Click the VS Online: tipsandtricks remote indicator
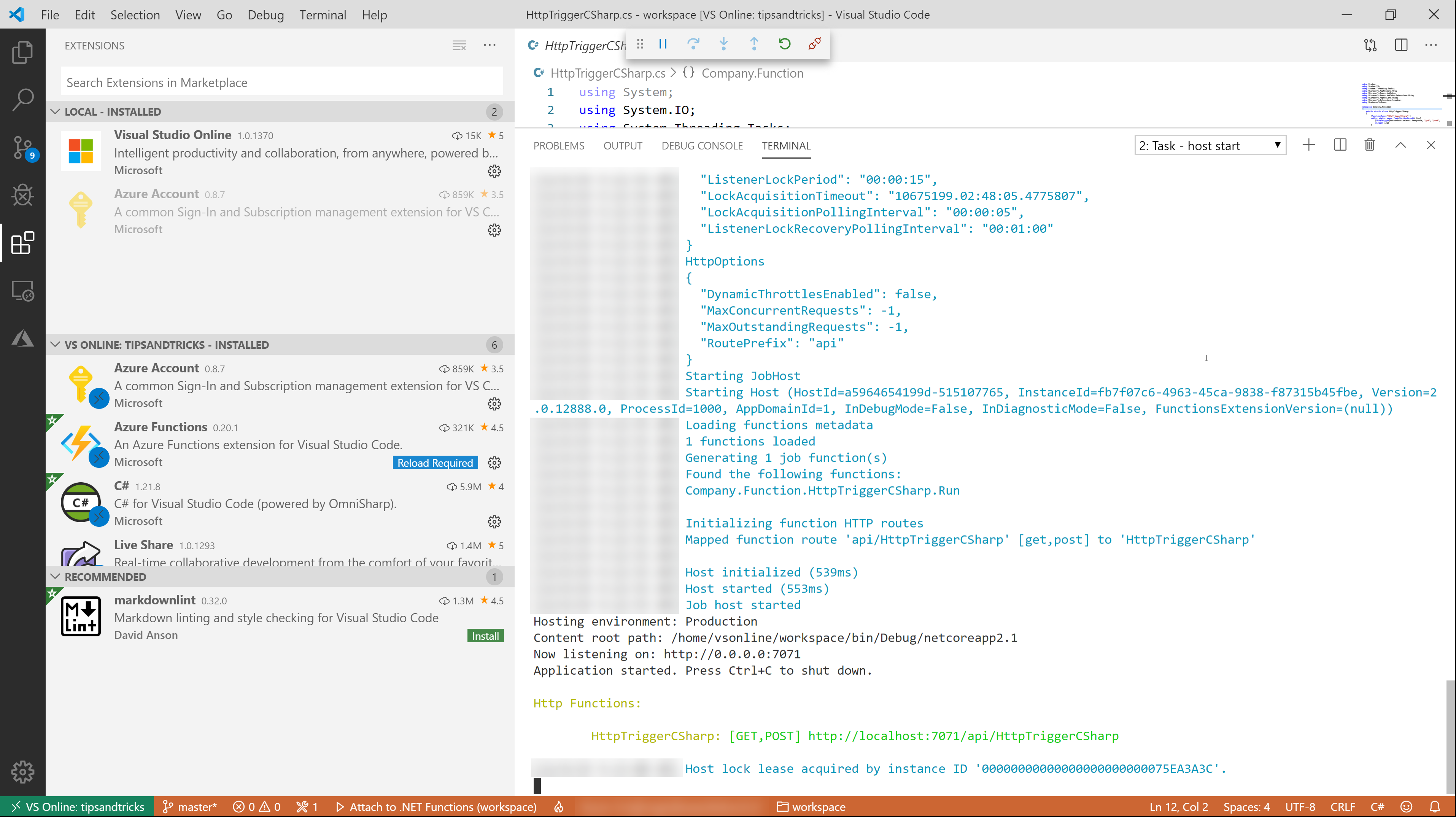The image size is (1456, 817). tap(78, 807)
